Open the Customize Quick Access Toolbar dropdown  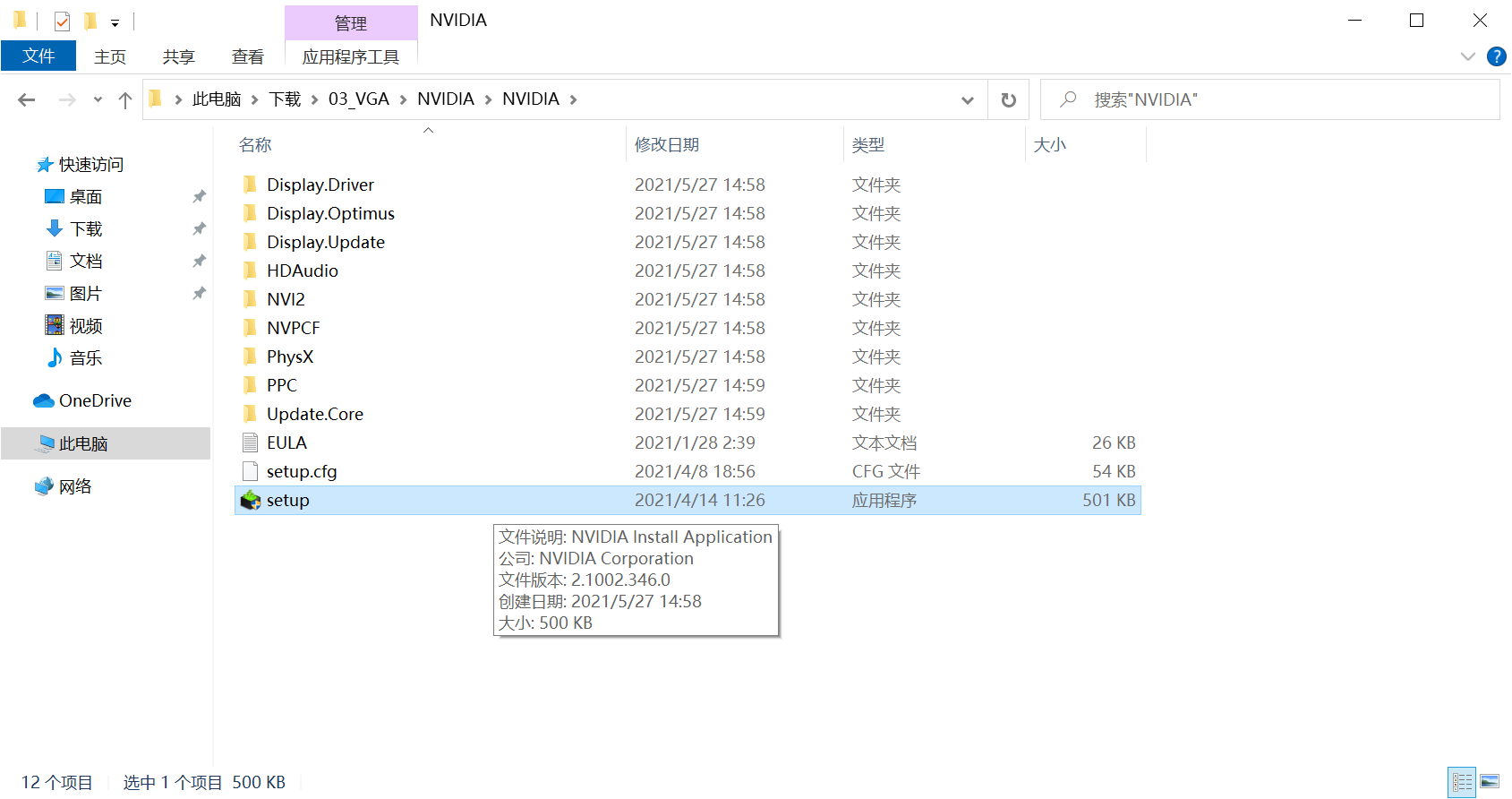[115, 22]
